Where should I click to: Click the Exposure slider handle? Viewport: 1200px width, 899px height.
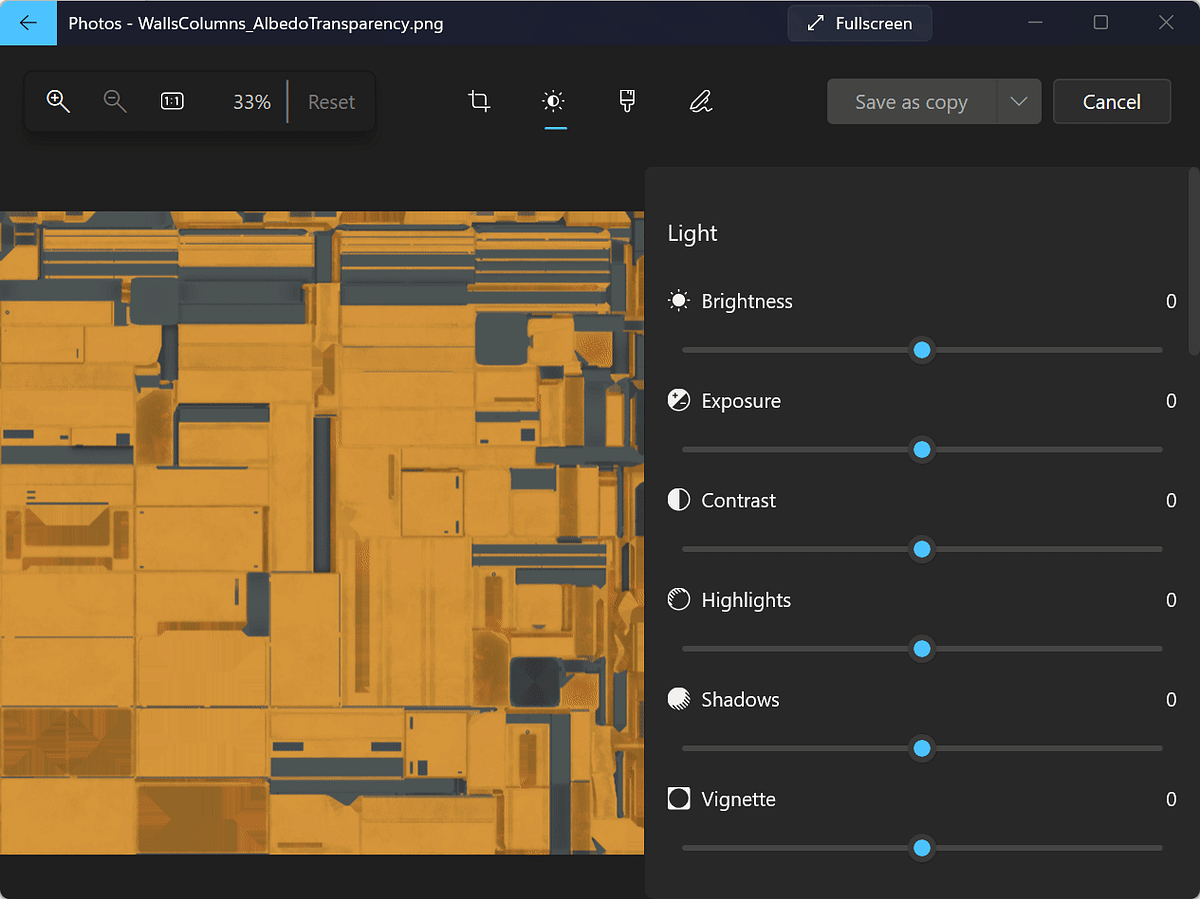pos(921,449)
